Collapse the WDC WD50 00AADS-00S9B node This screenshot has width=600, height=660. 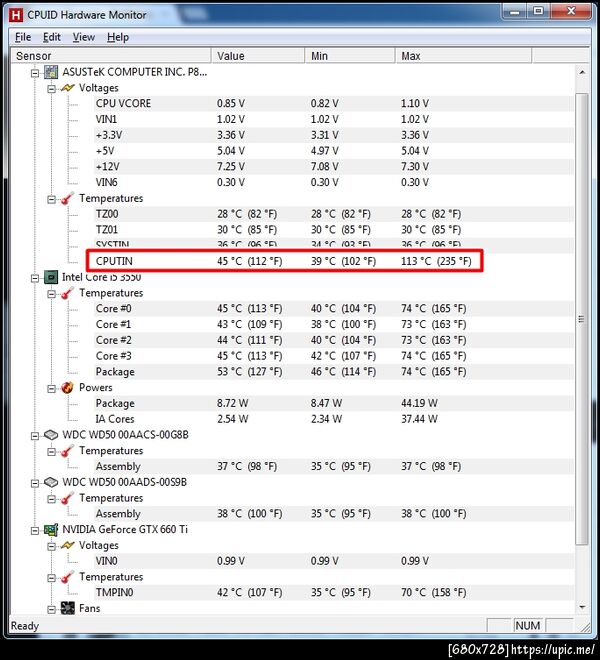pos(35,483)
